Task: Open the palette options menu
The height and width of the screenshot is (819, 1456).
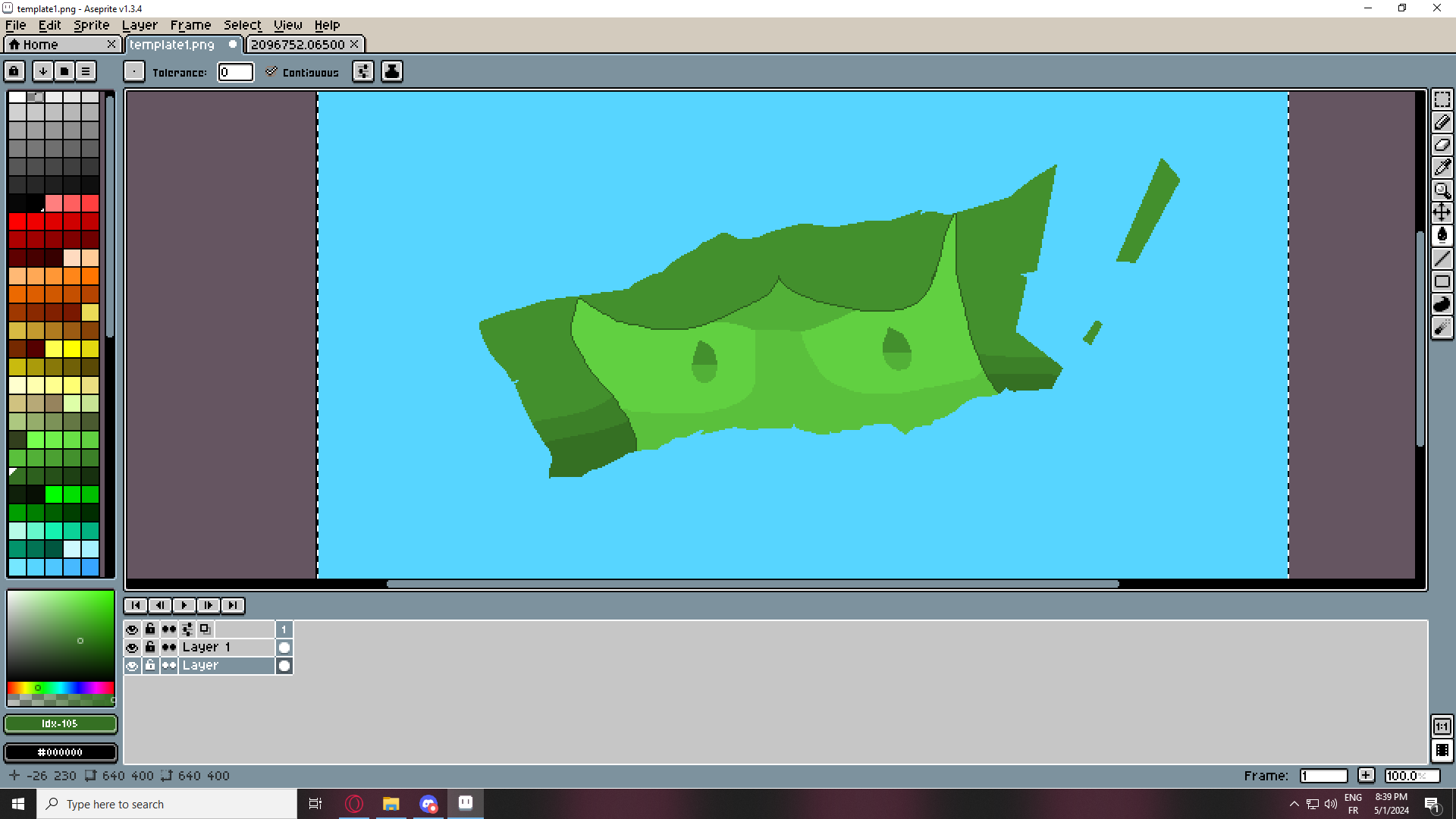Action: coord(86,71)
